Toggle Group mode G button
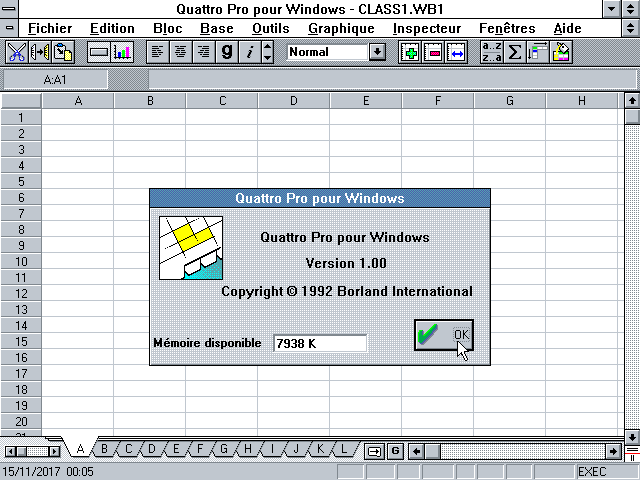 [x=395, y=451]
